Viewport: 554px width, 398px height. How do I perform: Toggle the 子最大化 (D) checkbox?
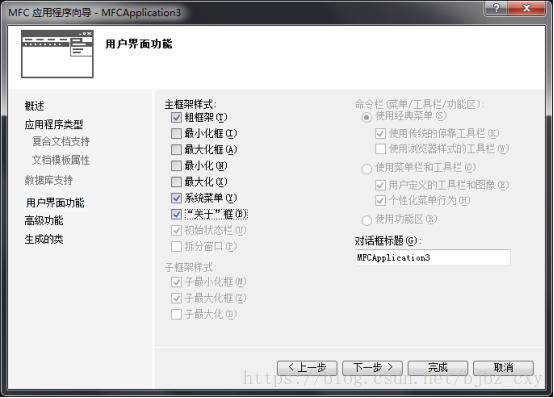click(176, 314)
